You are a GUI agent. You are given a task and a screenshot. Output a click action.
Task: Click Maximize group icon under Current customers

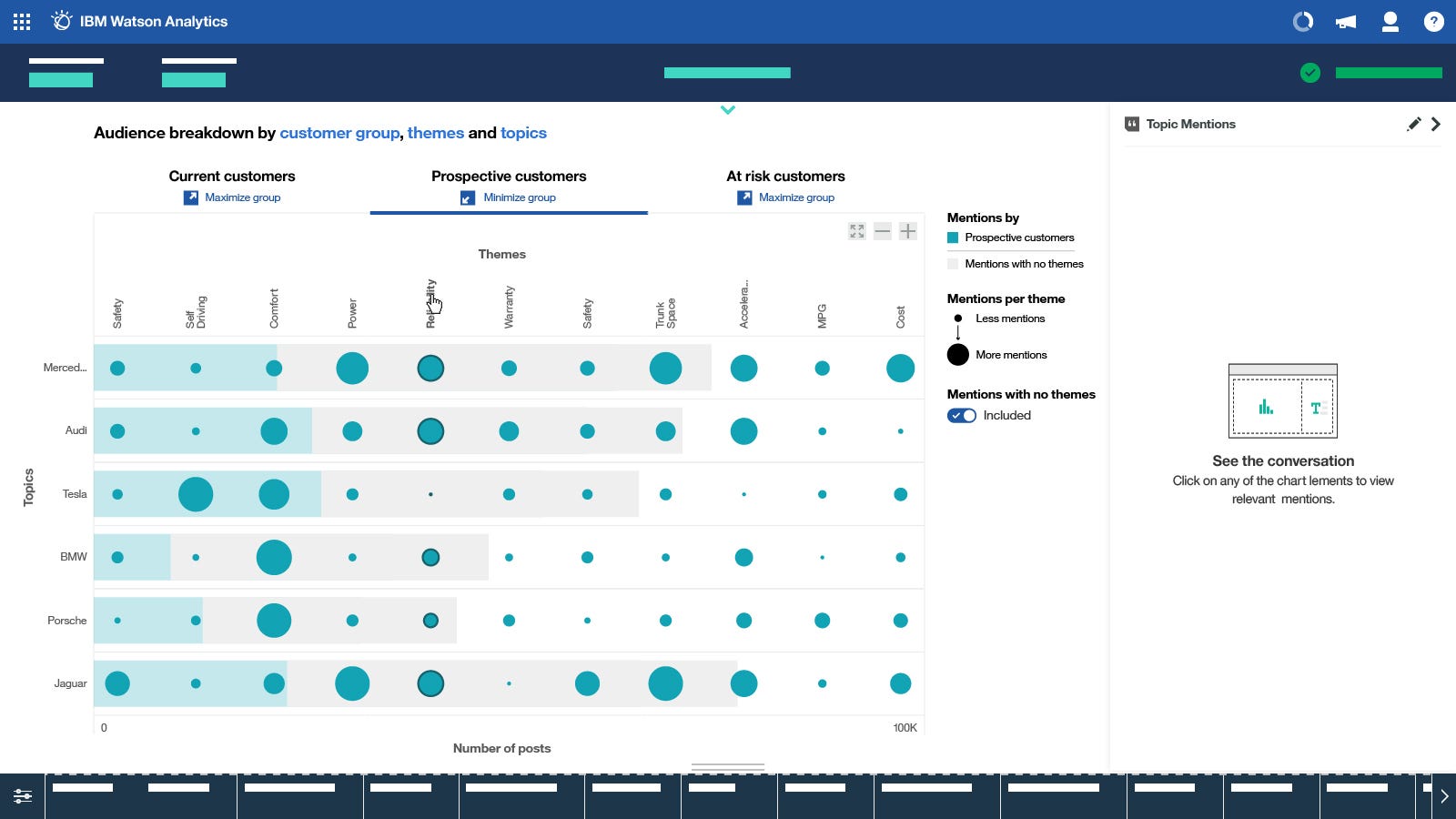pyautogui.click(x=191, y=197)
